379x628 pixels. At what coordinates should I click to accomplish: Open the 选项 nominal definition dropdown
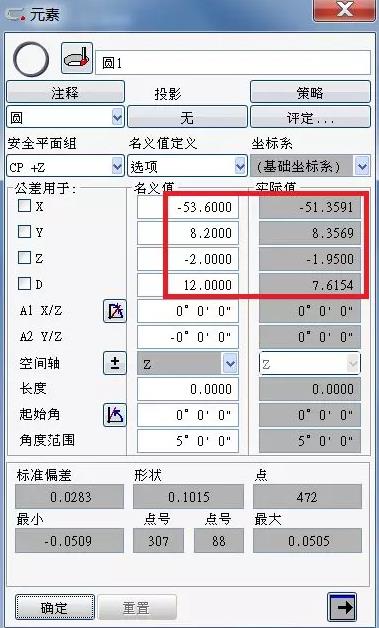[240, 166]
